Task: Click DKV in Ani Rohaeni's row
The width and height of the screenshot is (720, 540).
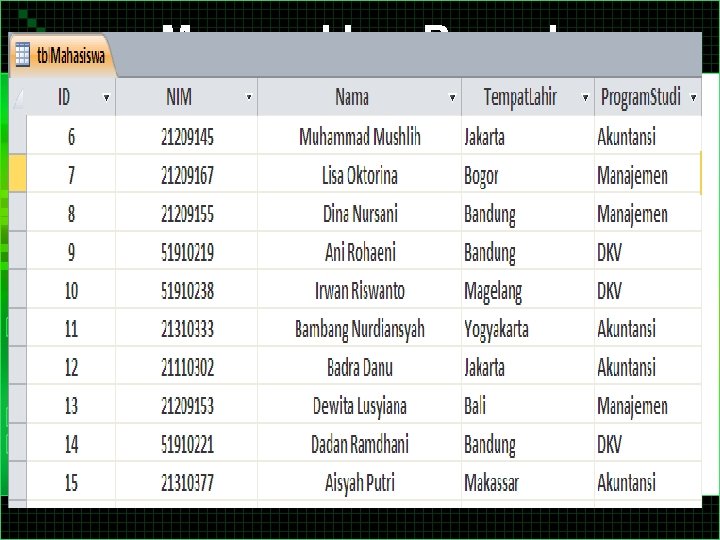Action: 648,252
